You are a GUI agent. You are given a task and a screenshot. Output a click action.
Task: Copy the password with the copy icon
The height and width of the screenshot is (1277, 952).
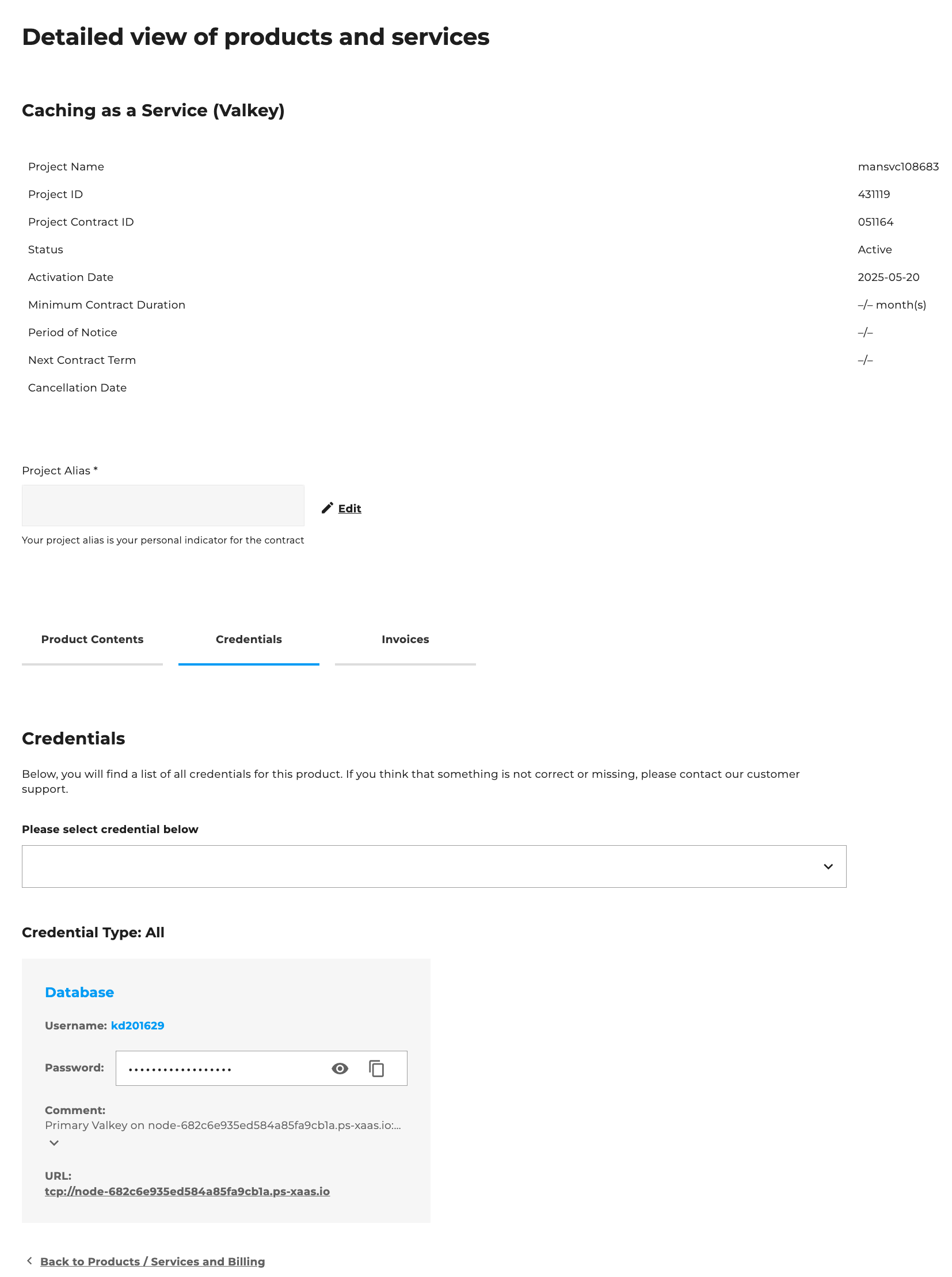(376, 1069)
